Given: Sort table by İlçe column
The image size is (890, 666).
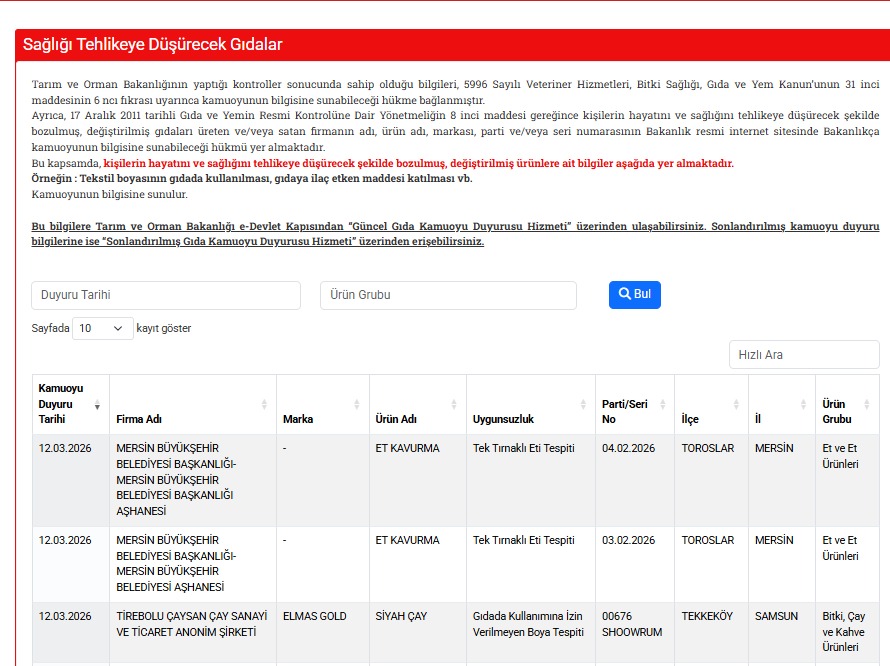Looking at the screenshot, I should [x=711, y=404].
